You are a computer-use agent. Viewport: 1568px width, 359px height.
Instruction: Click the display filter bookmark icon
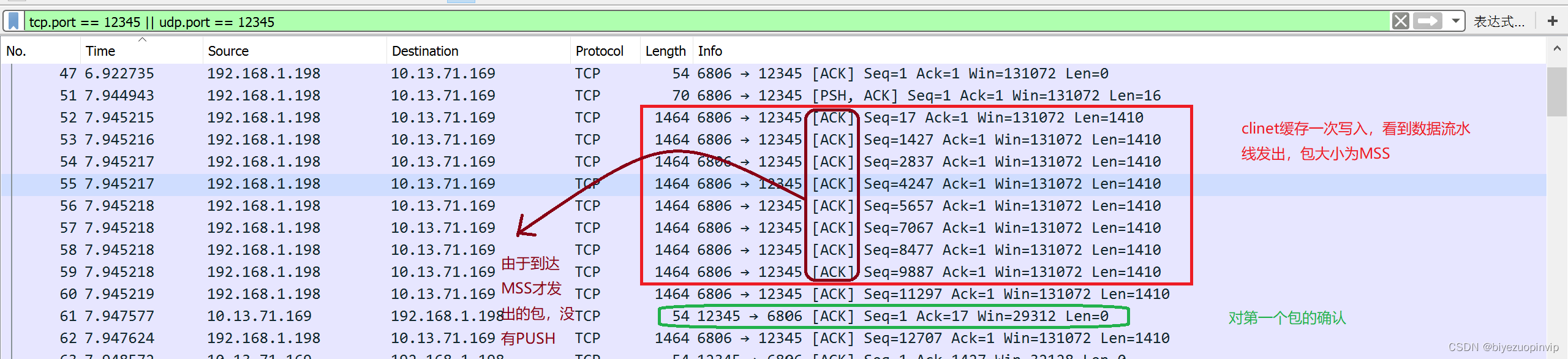(x=13, y=21)
